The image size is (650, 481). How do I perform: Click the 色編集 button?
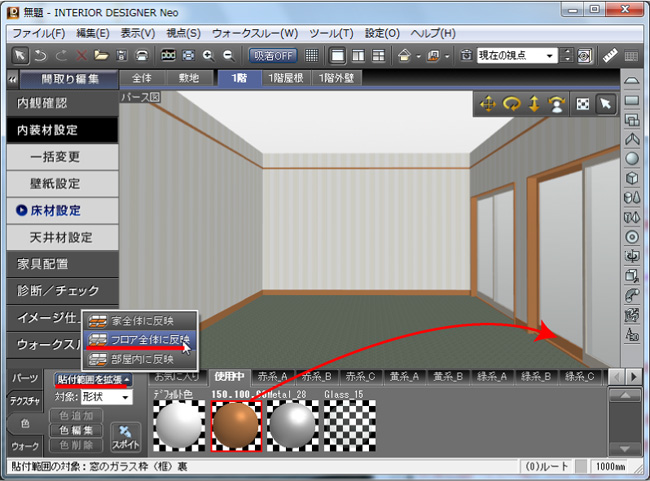[x=82, y=430]
